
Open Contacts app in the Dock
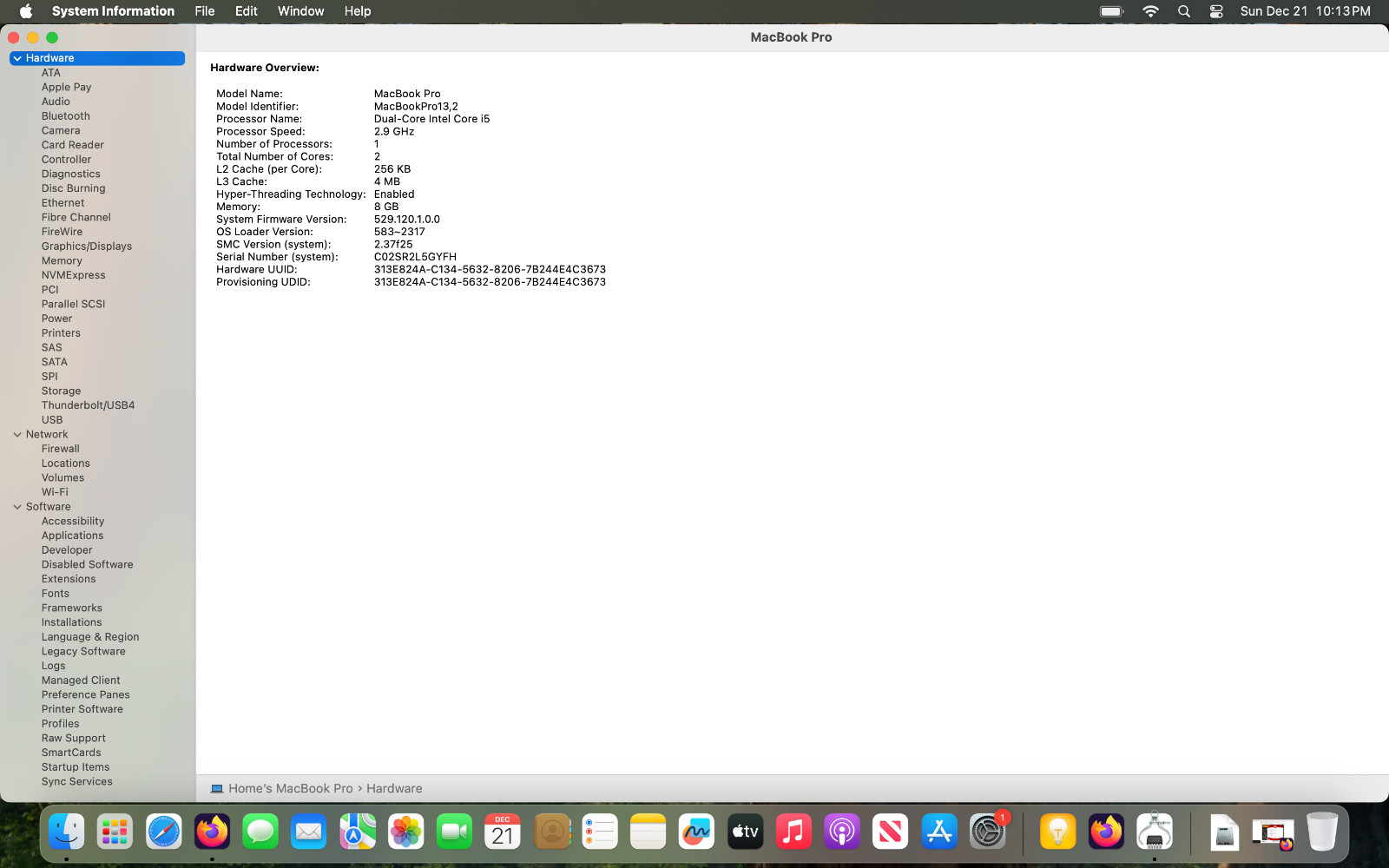[551, 832]
